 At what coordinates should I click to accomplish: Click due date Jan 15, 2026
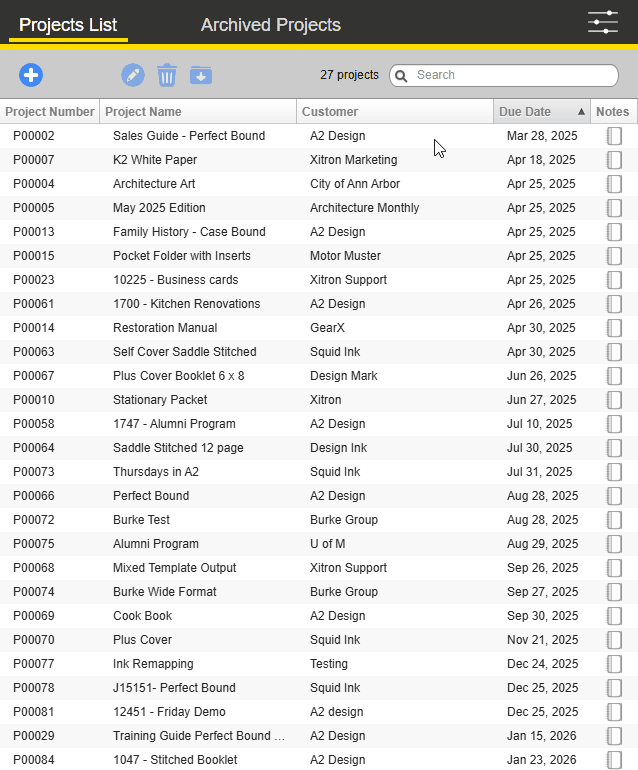(542, 736)
